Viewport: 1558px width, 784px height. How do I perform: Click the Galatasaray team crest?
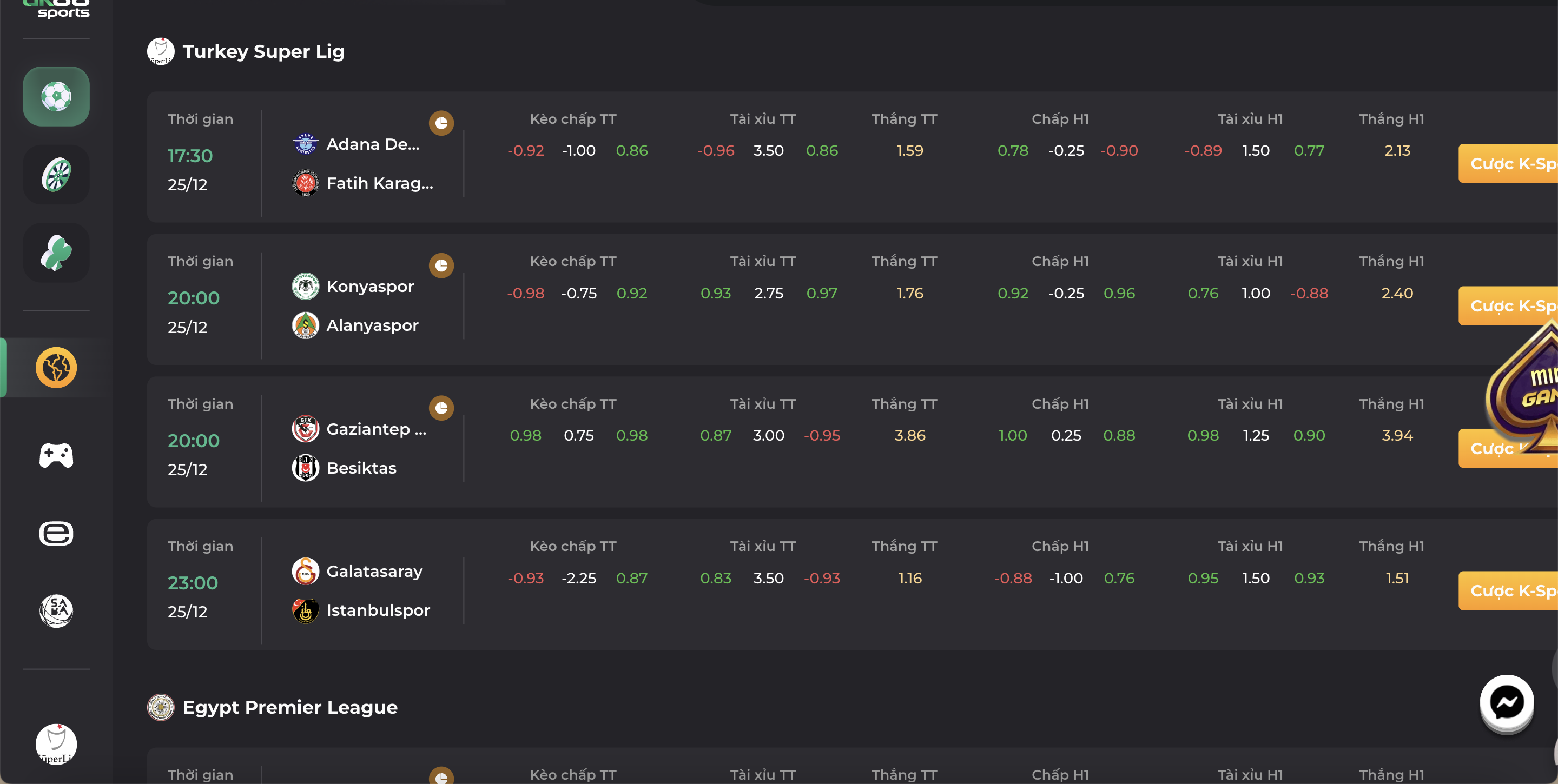[306, 571]
